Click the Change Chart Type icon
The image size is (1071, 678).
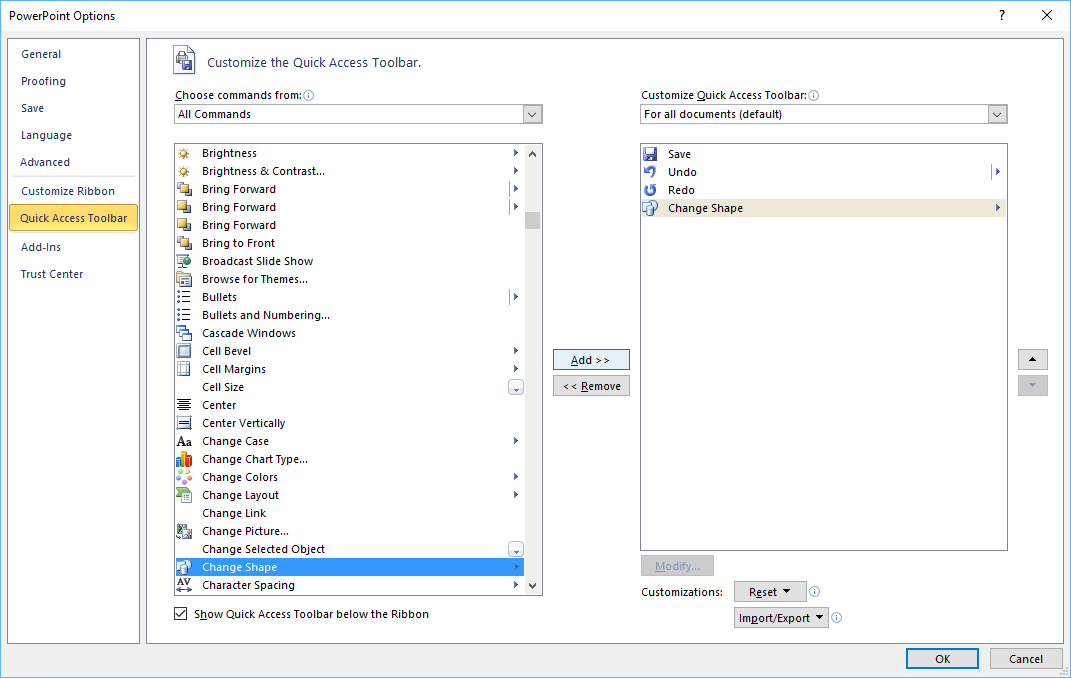point(184,459)
